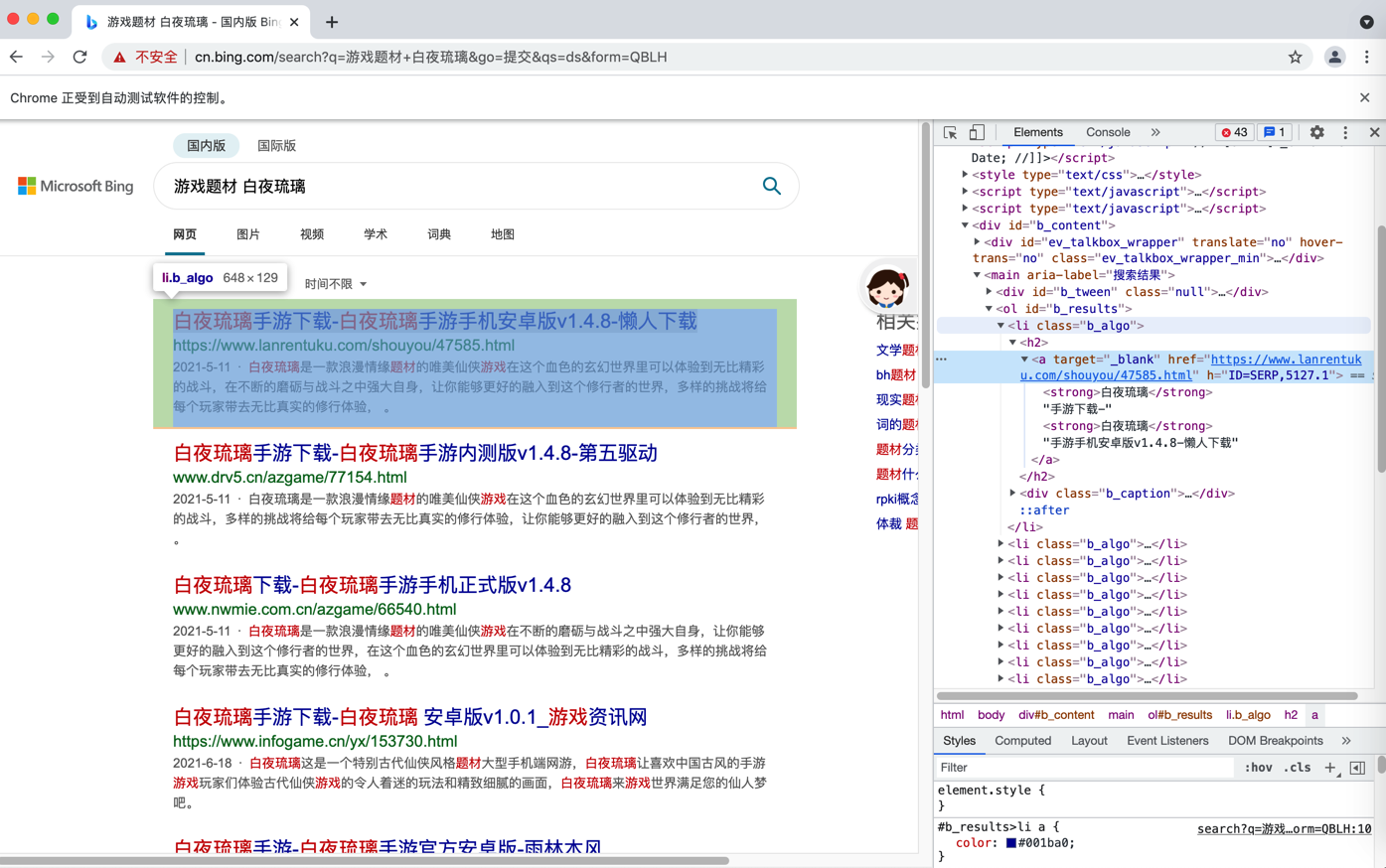This screenshot has width=1386, height=868.
Task: Open the 图片 search tab
Action: (x=248, y=234)
